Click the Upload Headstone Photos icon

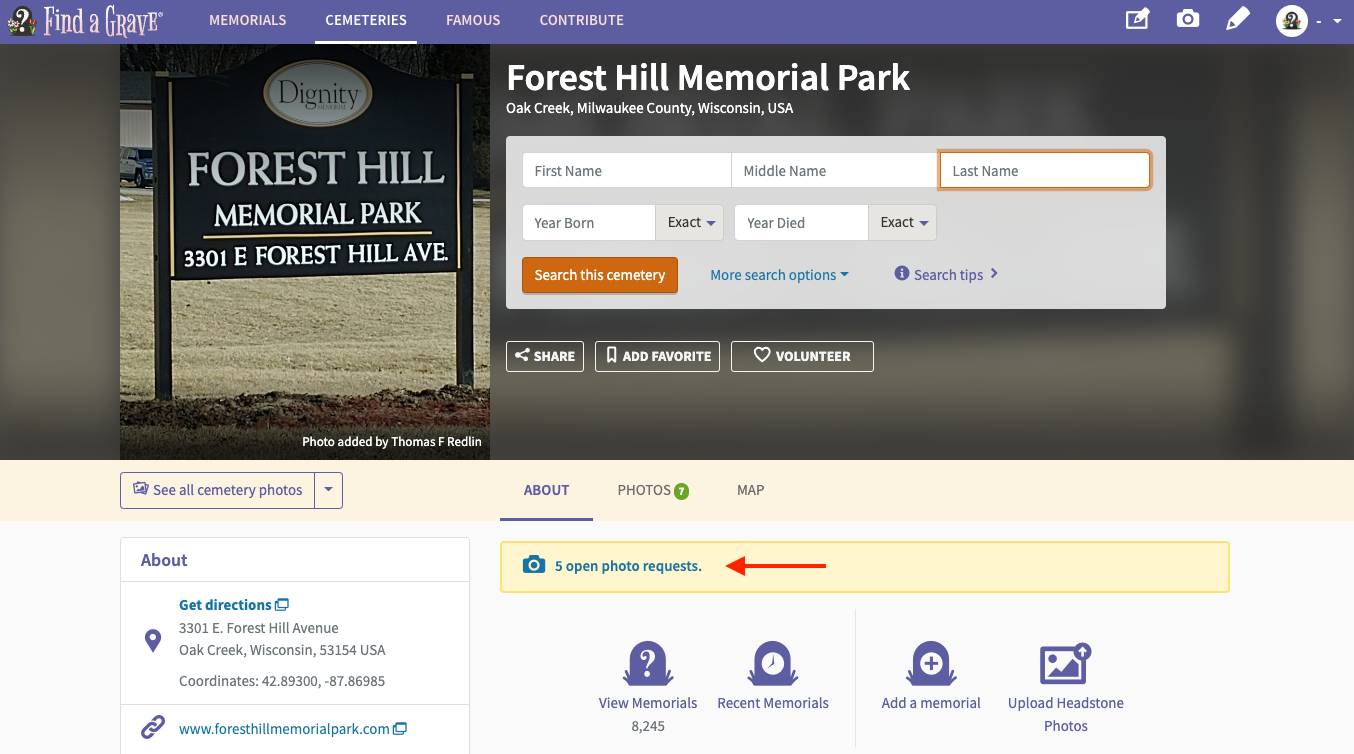pyautogui.click(x=1066, y=664)
